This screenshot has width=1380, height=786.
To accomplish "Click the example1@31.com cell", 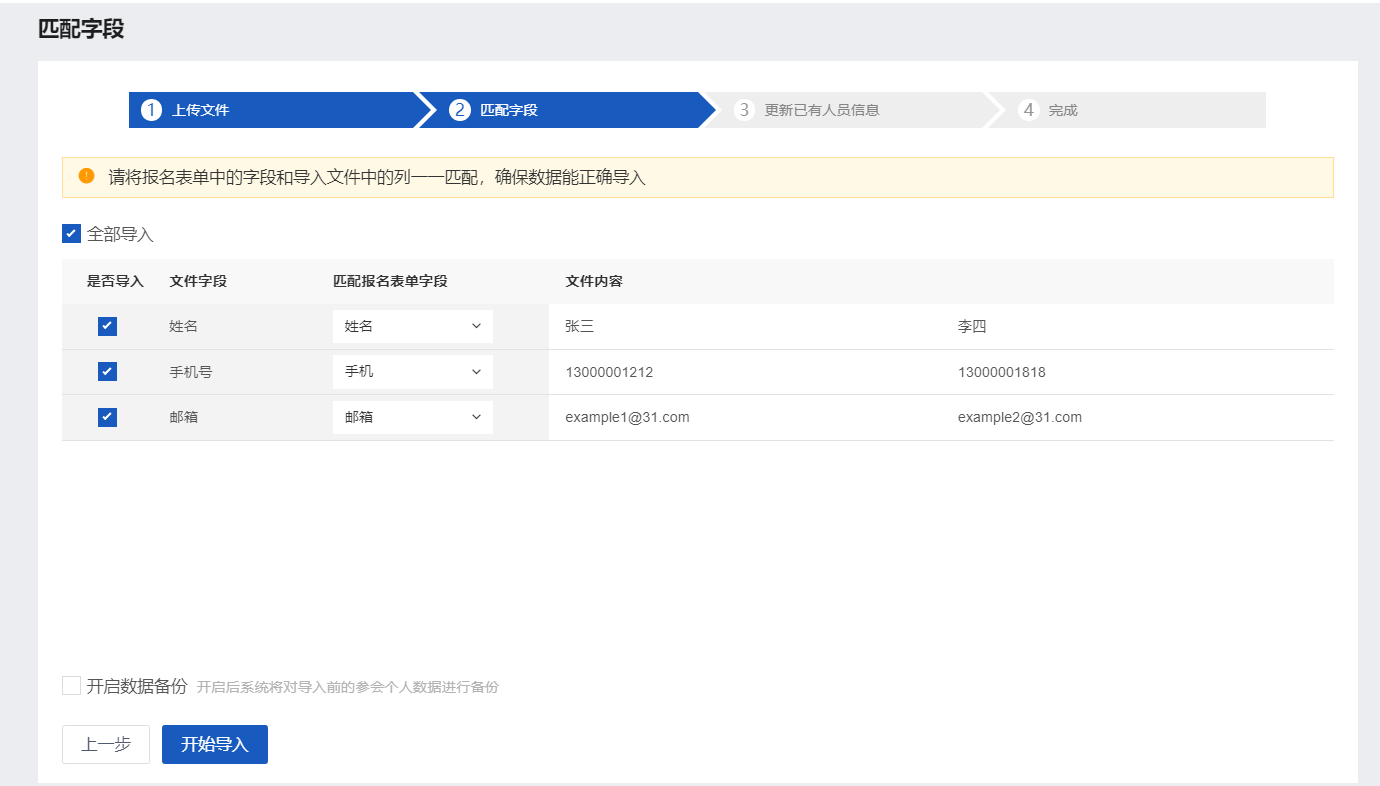I will click(627, 417).
